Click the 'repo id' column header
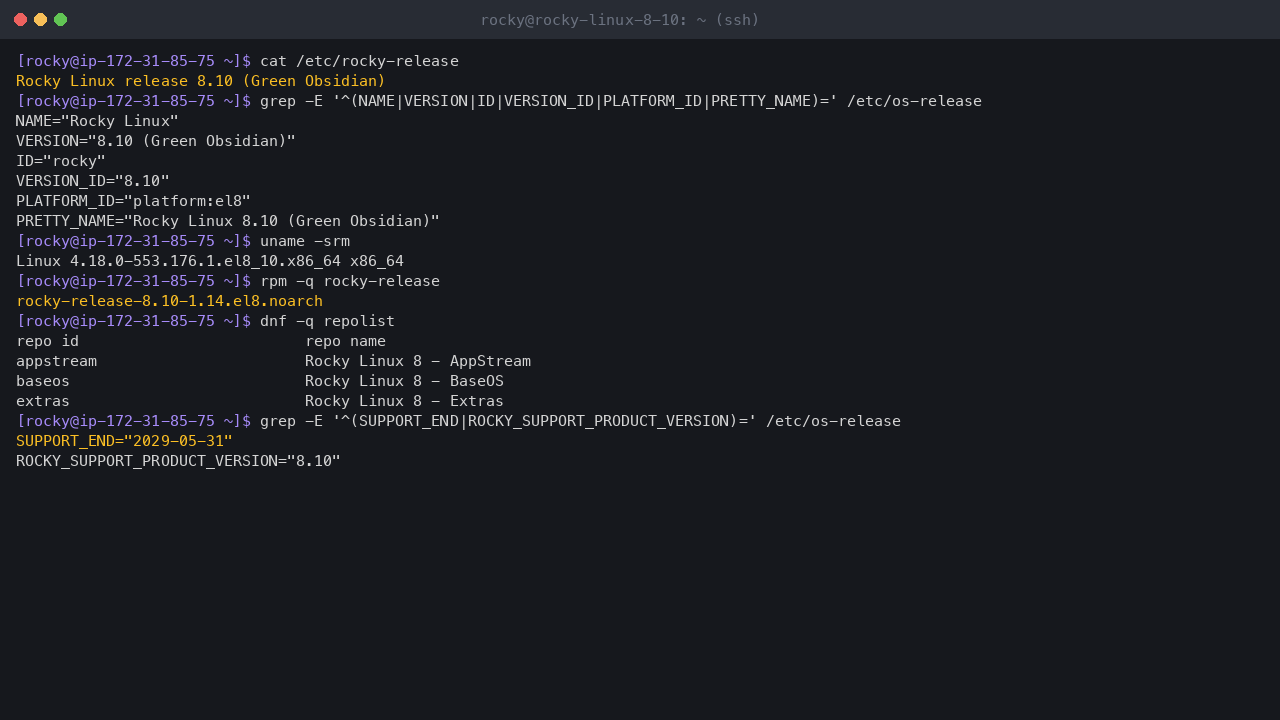 (x=47, y=341)
